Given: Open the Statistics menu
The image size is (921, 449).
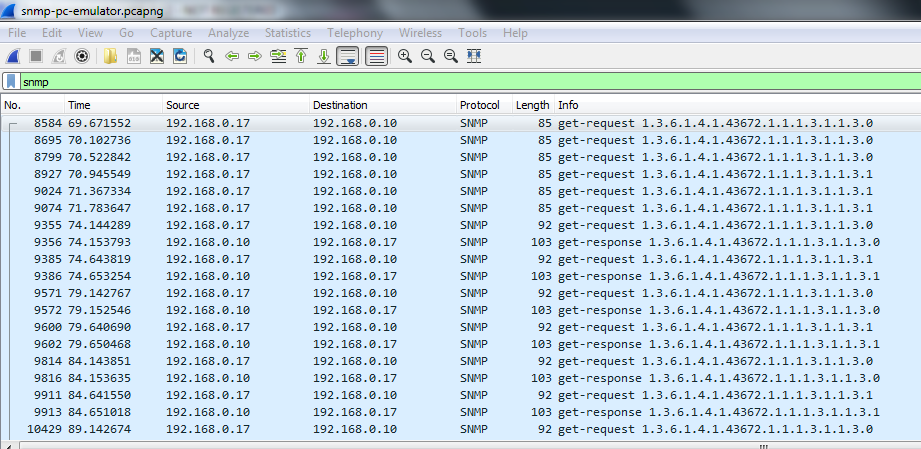Looking at the screenshot, I should pyautogui.click(x=287, y=33).
